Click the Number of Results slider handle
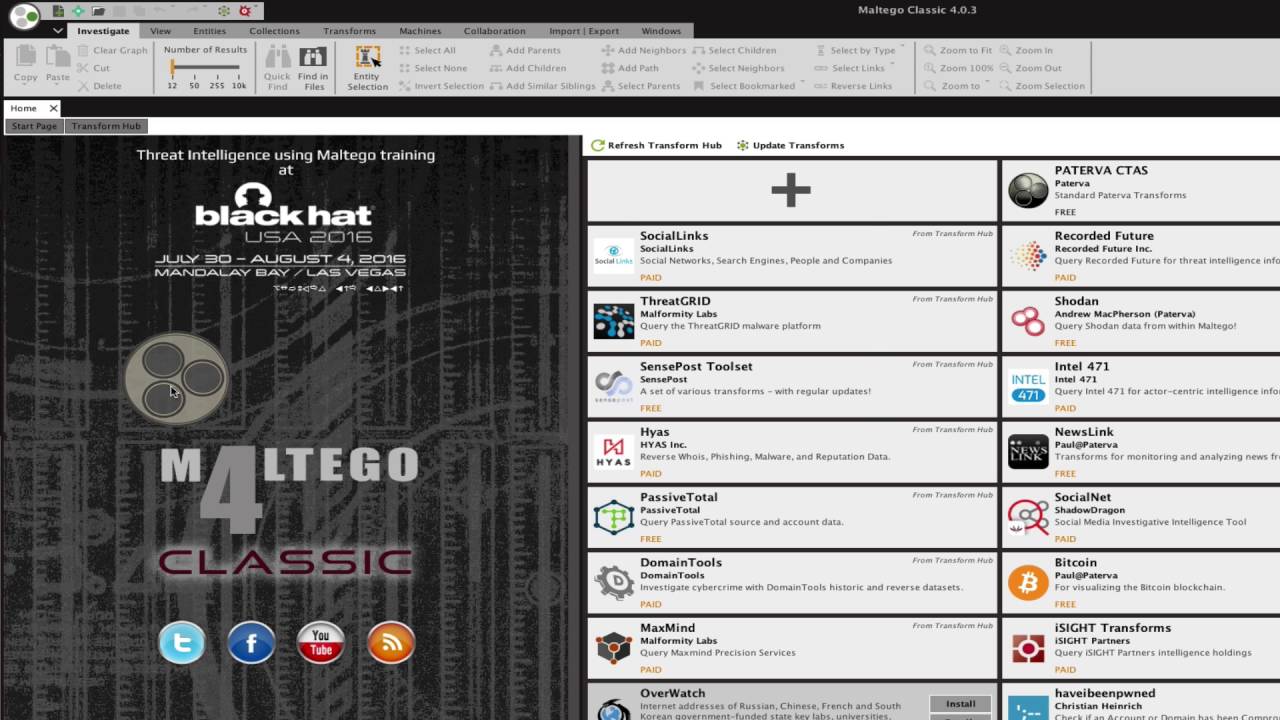 (x=173, y=68)
